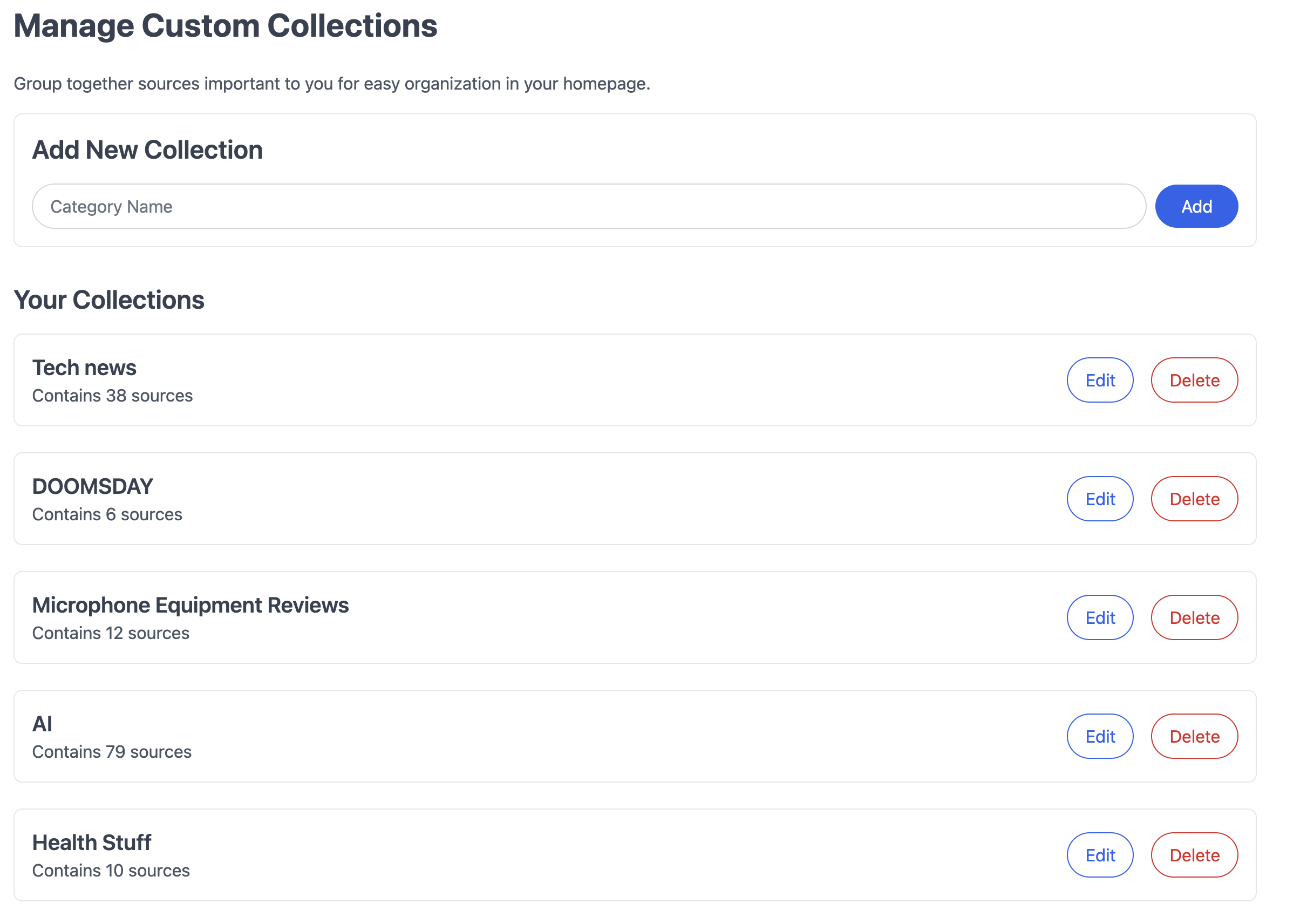
Task: Select the Microphone Equipment Reviews title
Action: (x=190, y=604)
